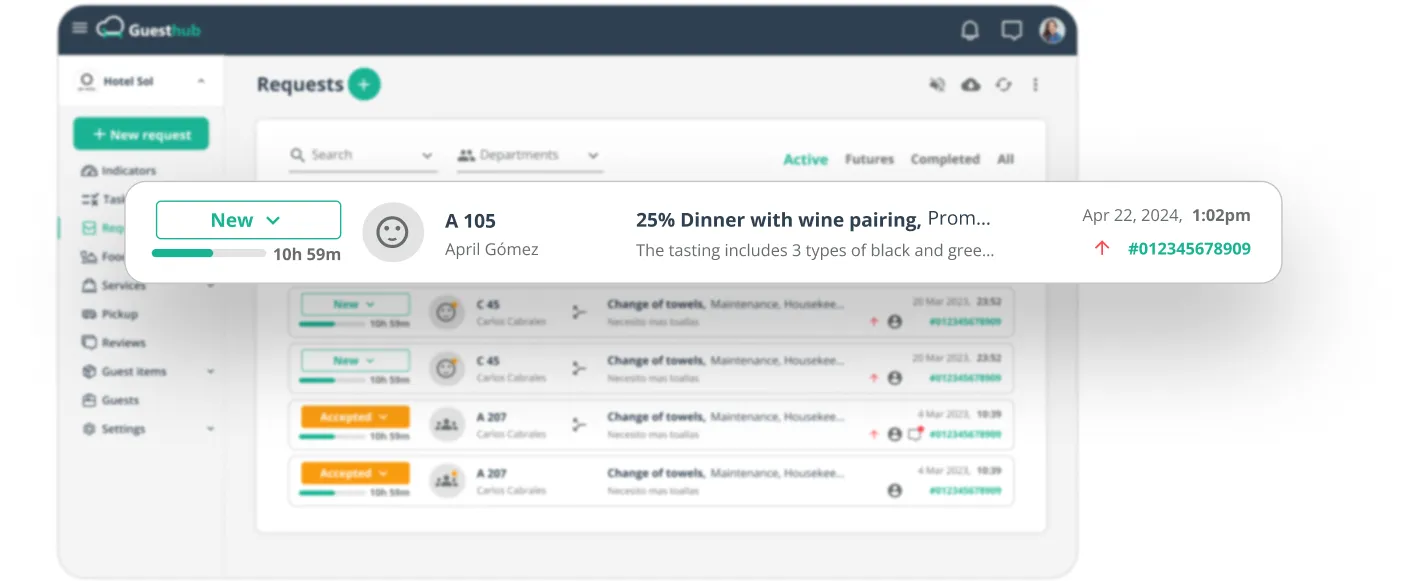Click the cloud download icon

pyautogui.click(x=970, y=85)
